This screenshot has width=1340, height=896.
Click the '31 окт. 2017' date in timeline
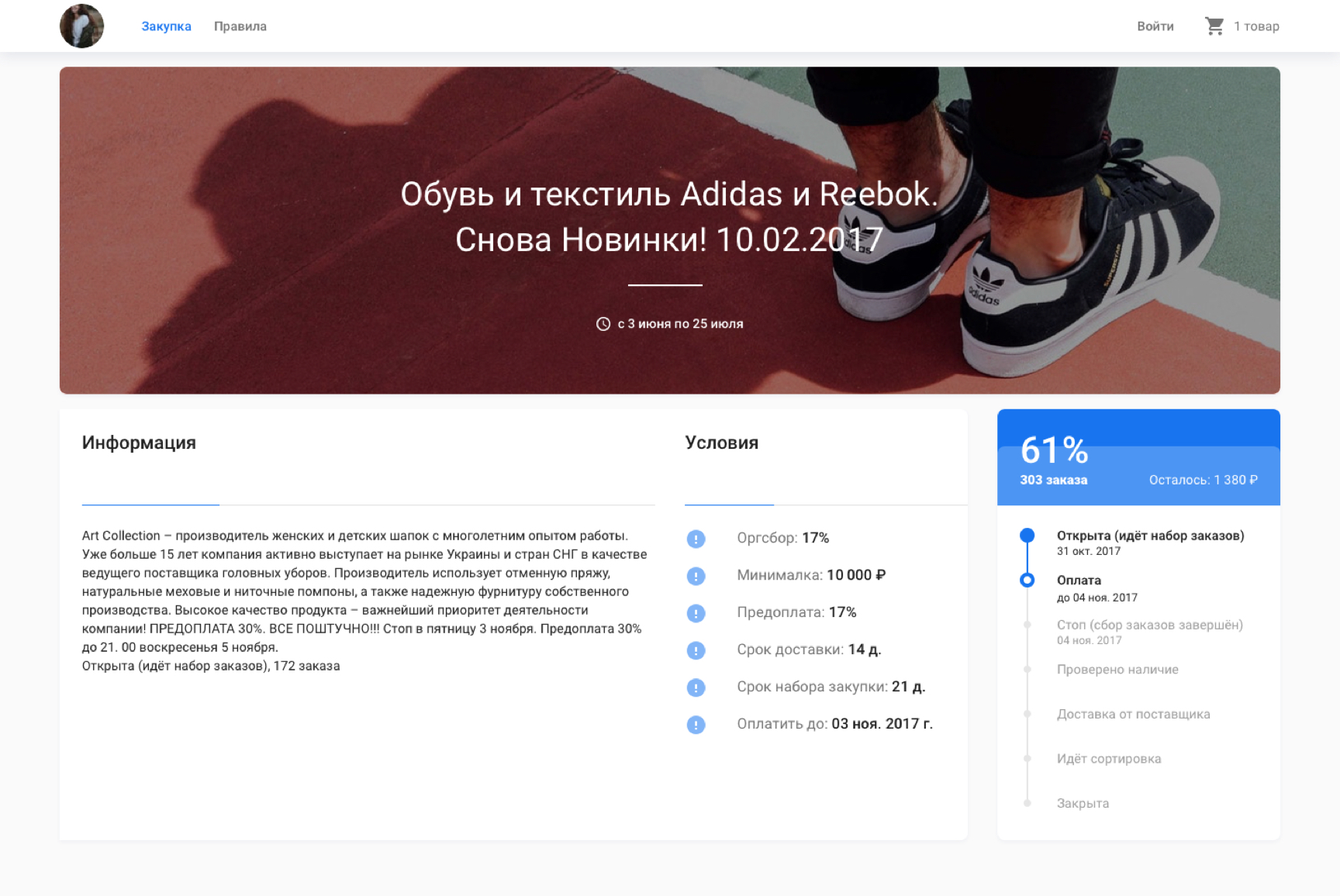pyautogui.click(x=1088, y=551)
